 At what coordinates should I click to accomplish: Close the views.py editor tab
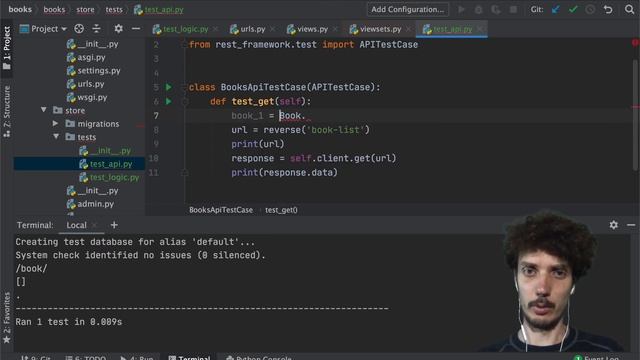coord(335,29)
